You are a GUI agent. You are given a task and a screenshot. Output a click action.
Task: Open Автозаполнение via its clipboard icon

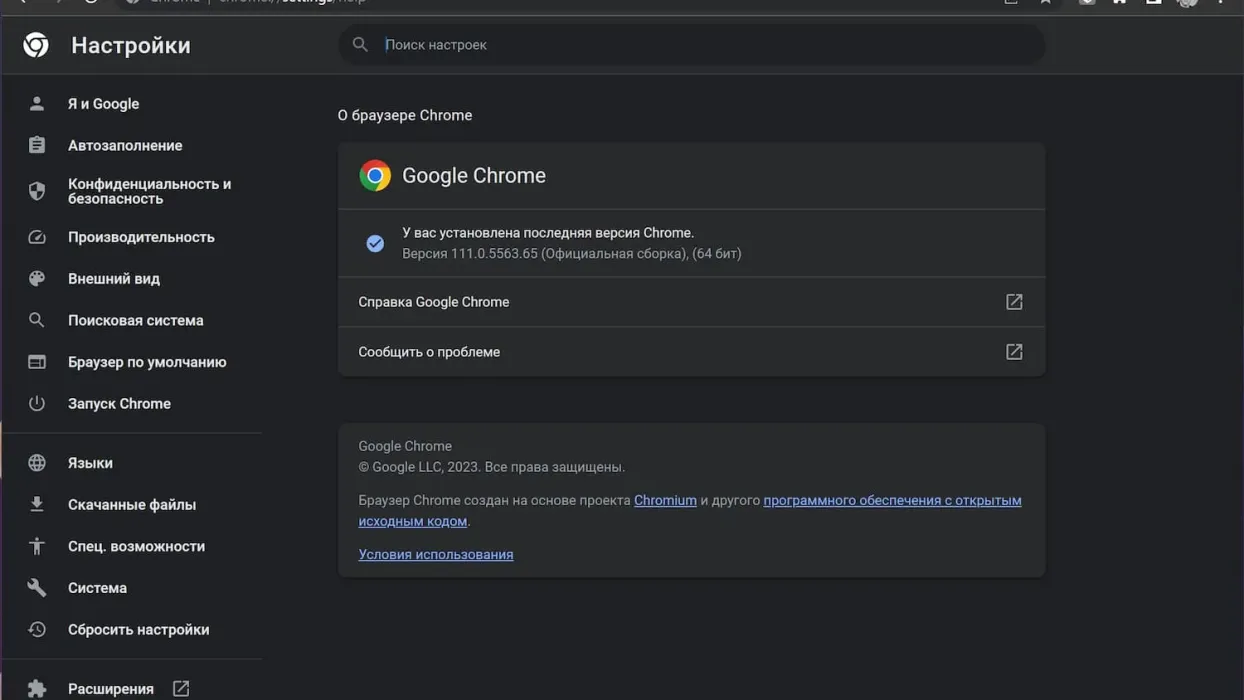click(x=37, y=145)
